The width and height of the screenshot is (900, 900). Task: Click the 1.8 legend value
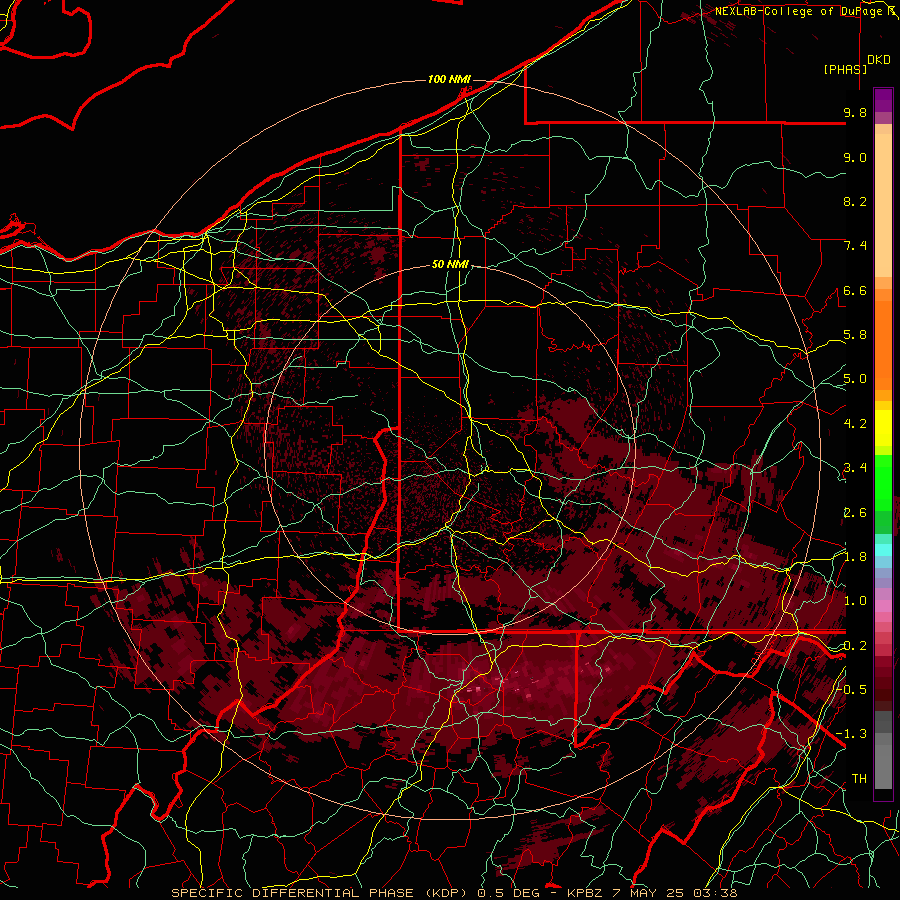(x=855, y=557)
